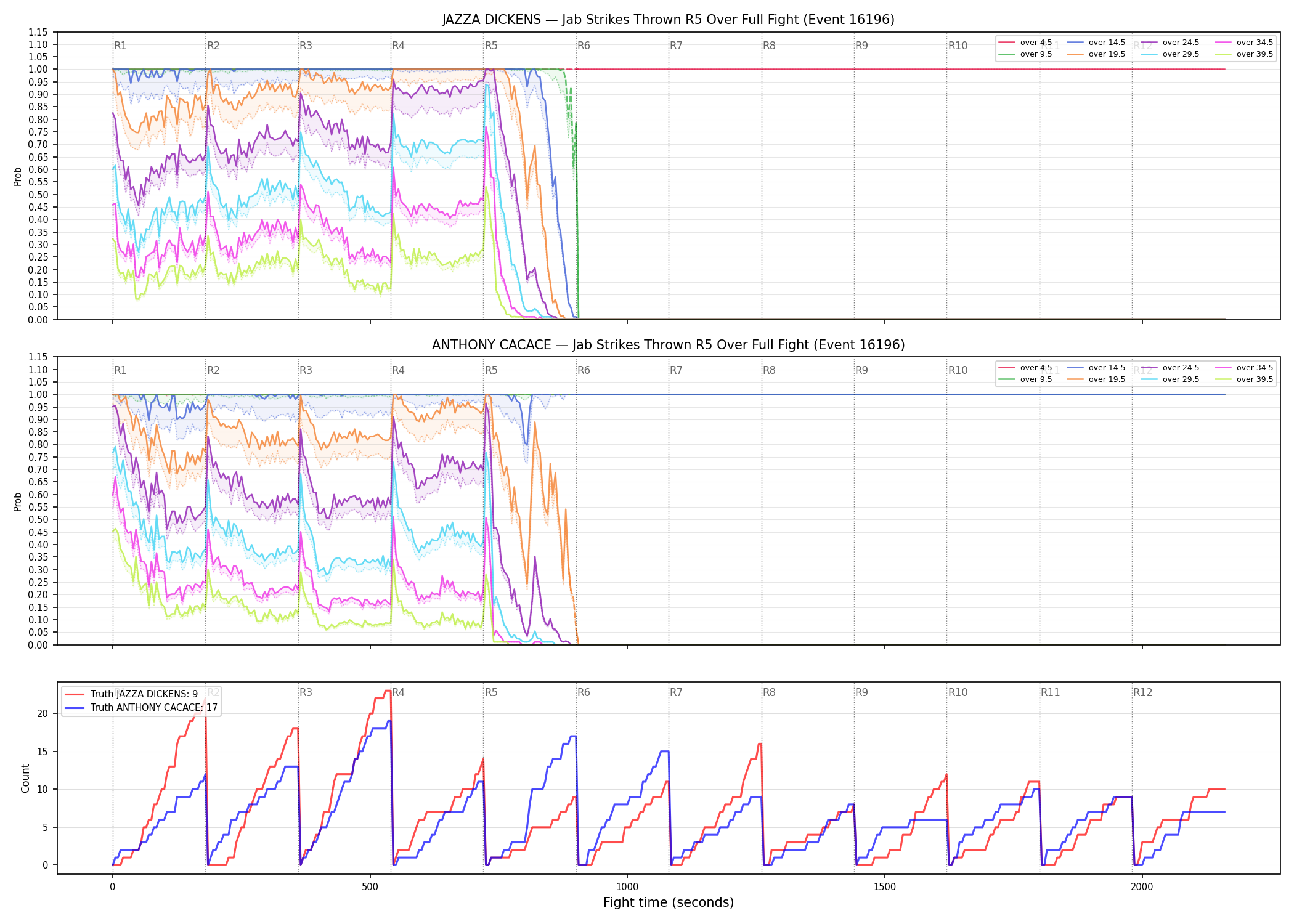1294x924 pixels.
Task: Click R8 round label in Dickens chart
Action: pyautogui.click(x=769, y=46)
